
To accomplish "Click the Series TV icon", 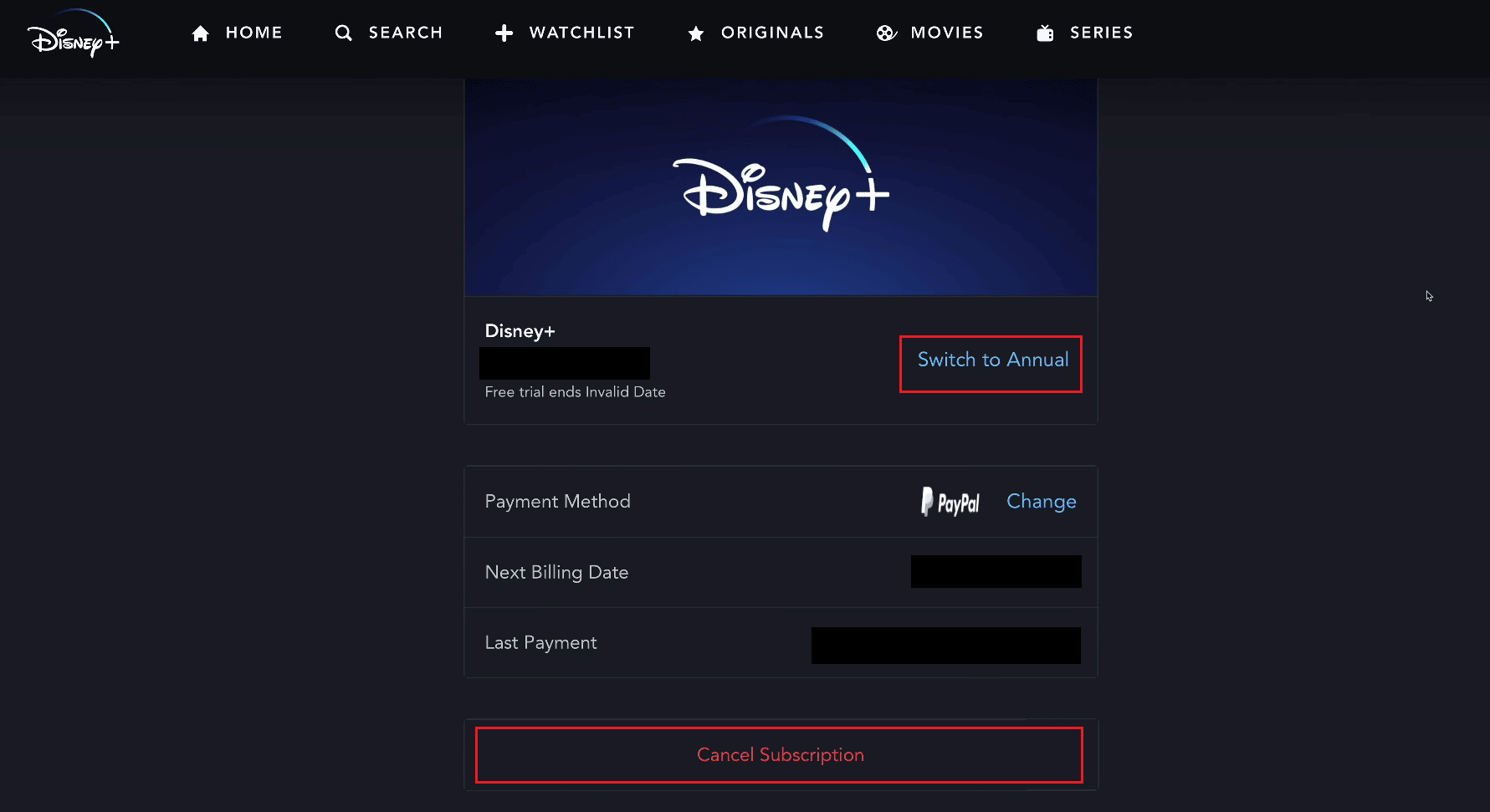I will (1045, 33).
